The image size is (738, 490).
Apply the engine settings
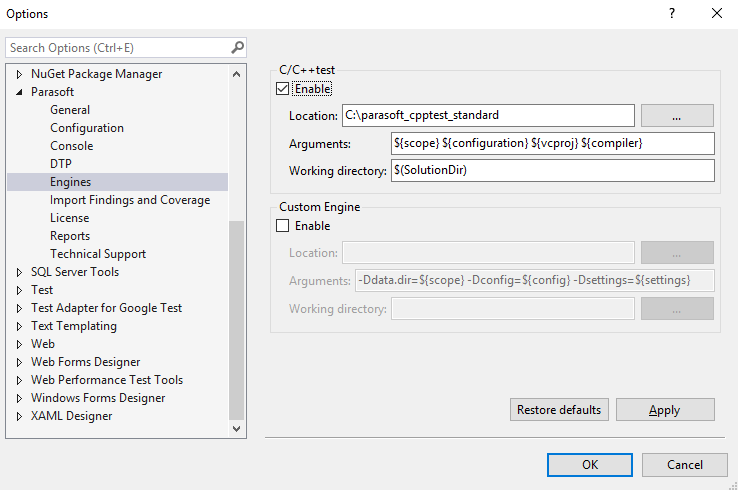(665, 410)
